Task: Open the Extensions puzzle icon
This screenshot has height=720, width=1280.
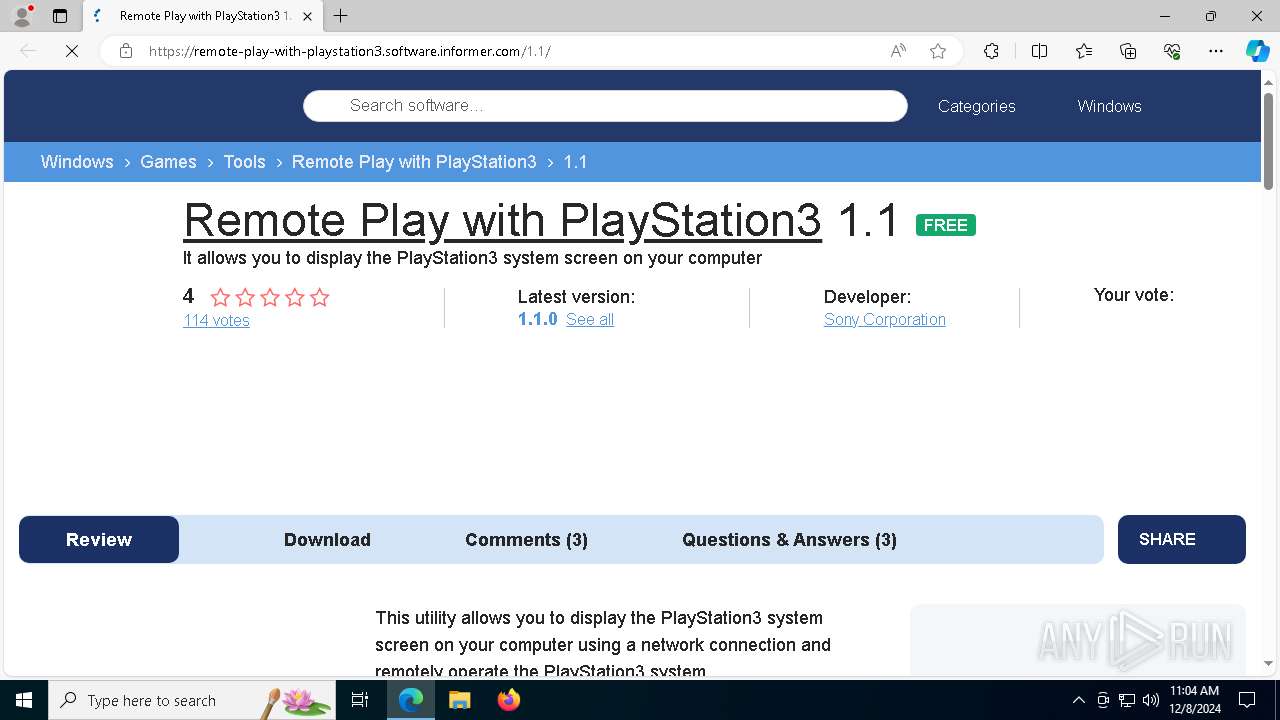Action: pyautogui.click(x=991, y=51)
